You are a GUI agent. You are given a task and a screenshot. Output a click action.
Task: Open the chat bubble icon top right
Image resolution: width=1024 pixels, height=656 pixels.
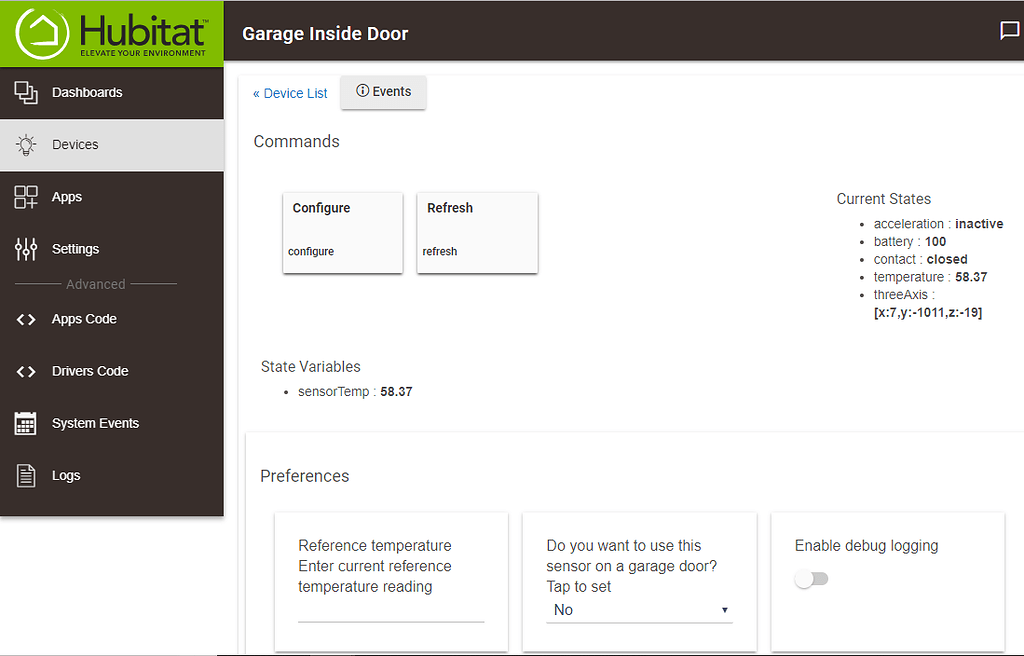coord(1008,30)
